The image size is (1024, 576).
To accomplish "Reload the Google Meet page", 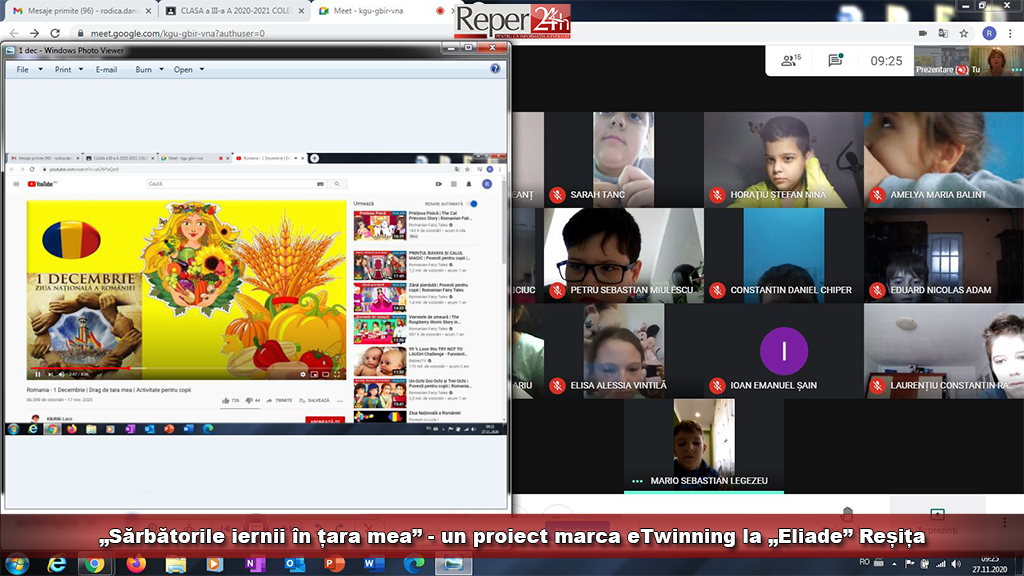I will tap(55, 33).
